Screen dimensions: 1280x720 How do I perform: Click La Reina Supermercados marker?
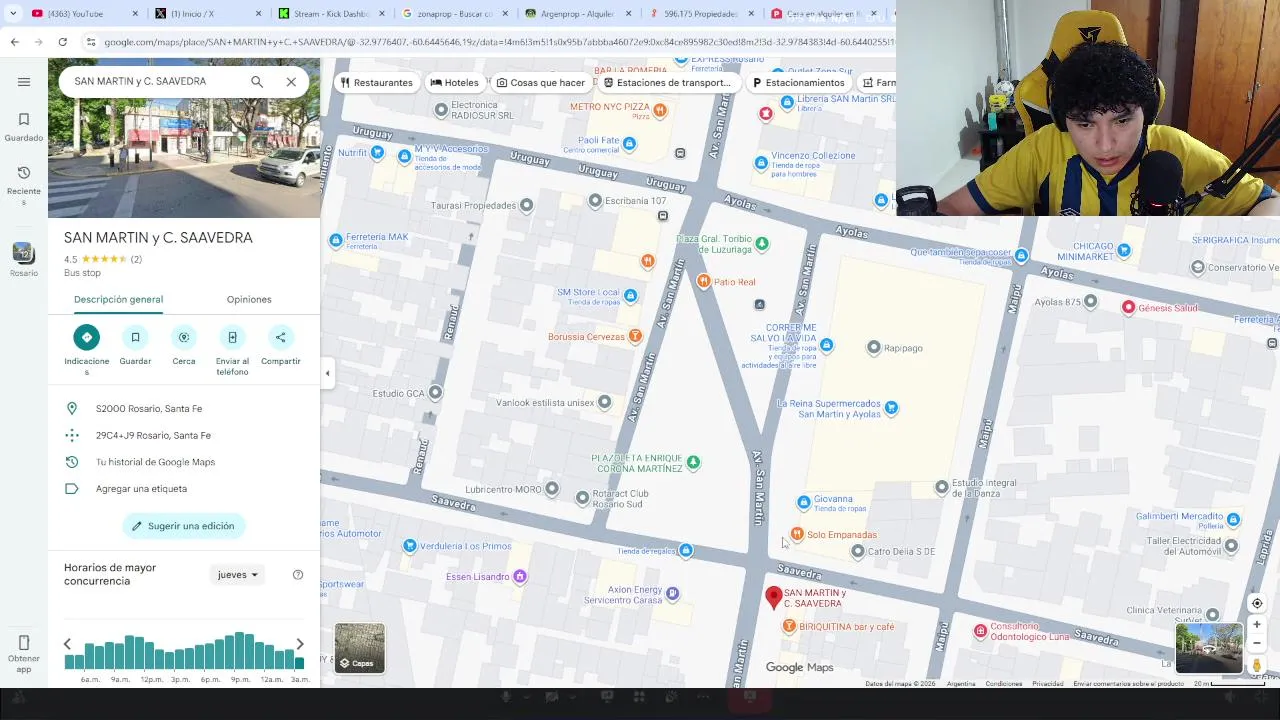tap(891, 407)
